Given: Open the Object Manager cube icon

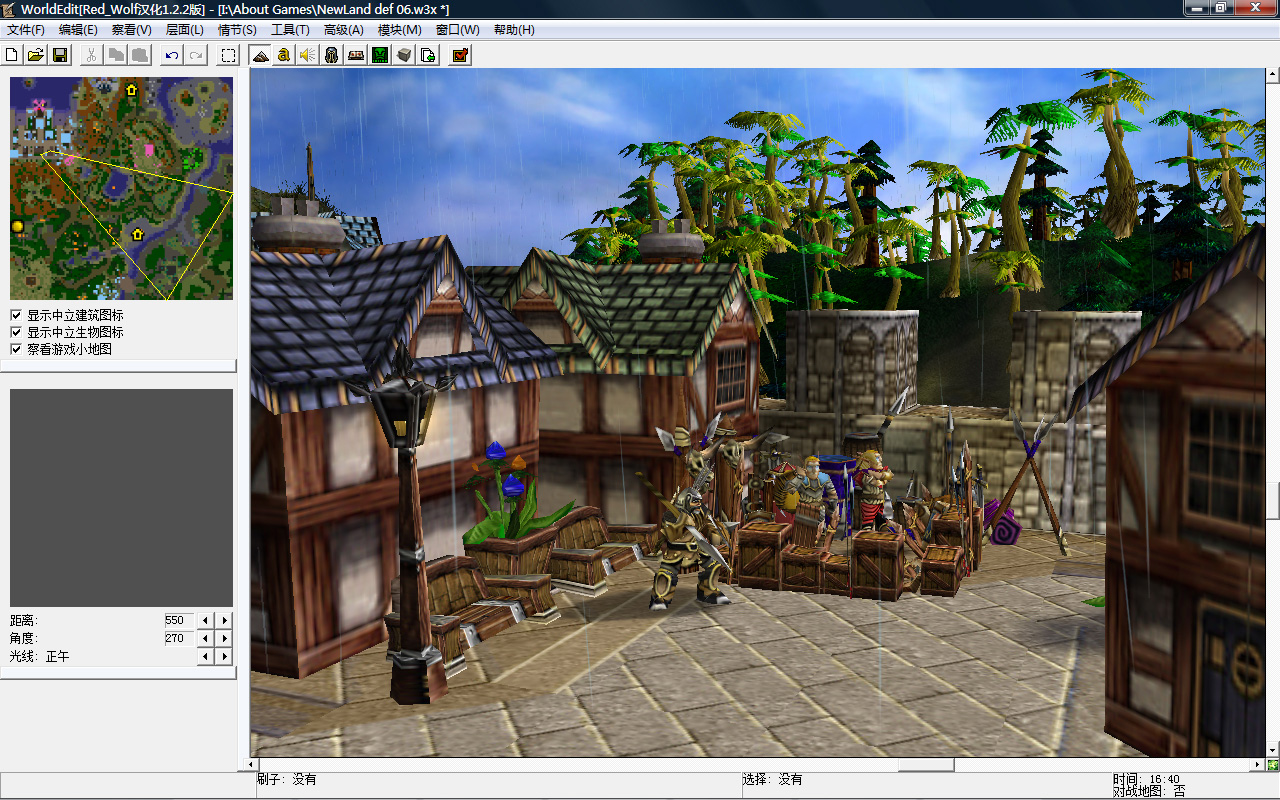Looking at the screenshot, I should 404,55.
